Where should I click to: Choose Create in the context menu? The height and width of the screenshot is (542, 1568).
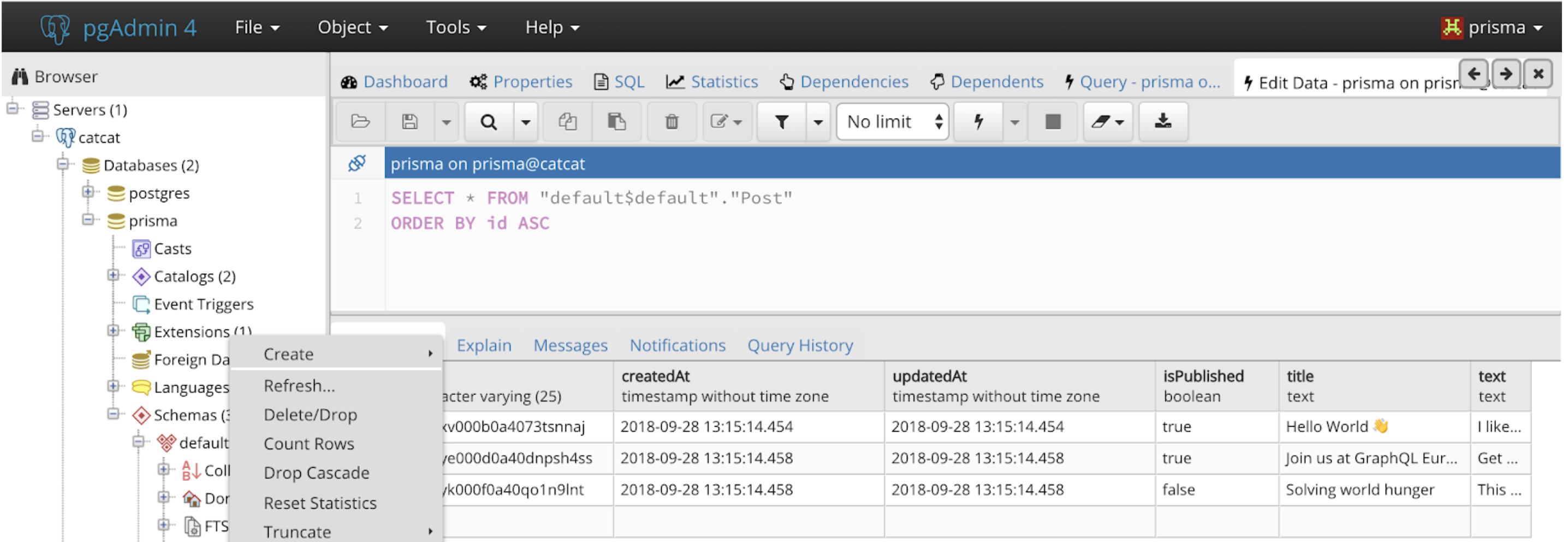tap(337, 355)
